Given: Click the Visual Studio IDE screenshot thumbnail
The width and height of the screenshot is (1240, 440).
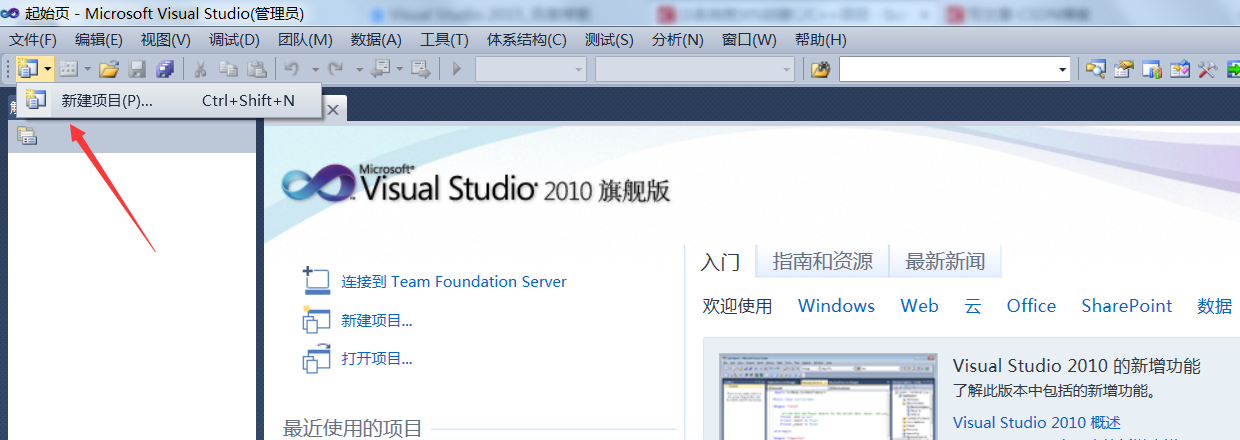Looking at the screenshot, I should click(828, 396).
